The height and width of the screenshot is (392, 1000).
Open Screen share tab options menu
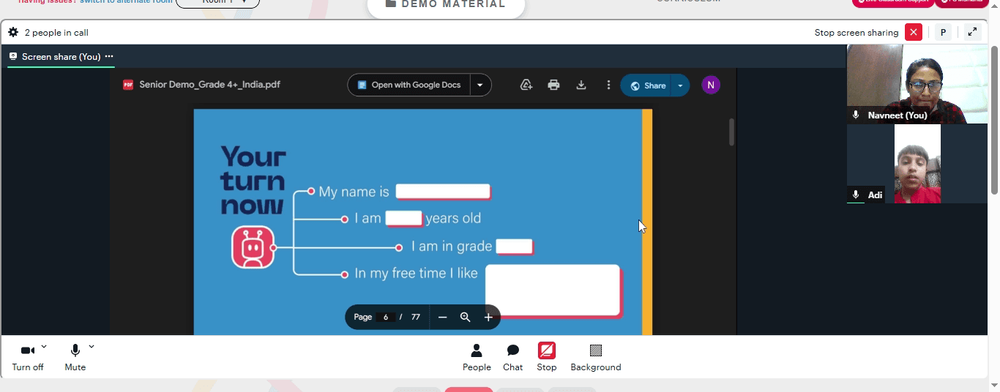[x=109, y=56]
